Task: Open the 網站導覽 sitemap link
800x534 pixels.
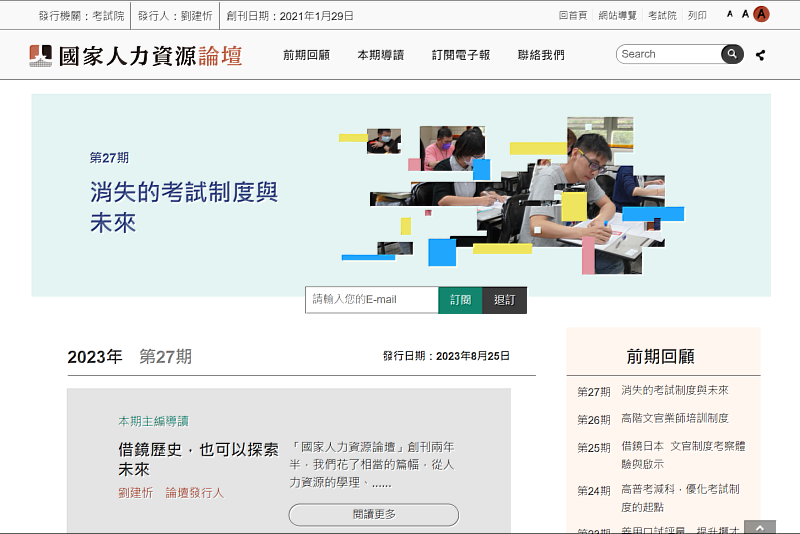Action: [617, 16]
